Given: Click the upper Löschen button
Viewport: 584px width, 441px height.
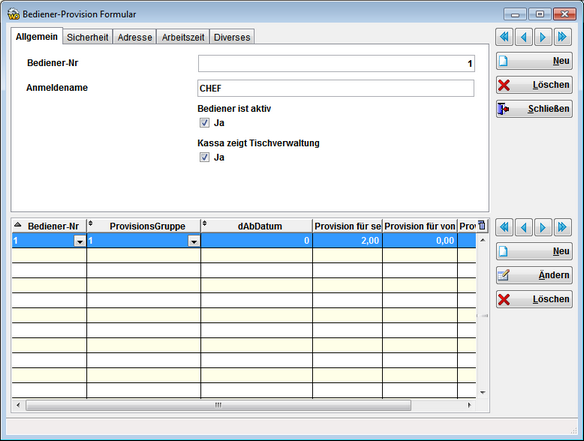Looking at the screenshot, I should pyautogui.click(x=534, y=85).
